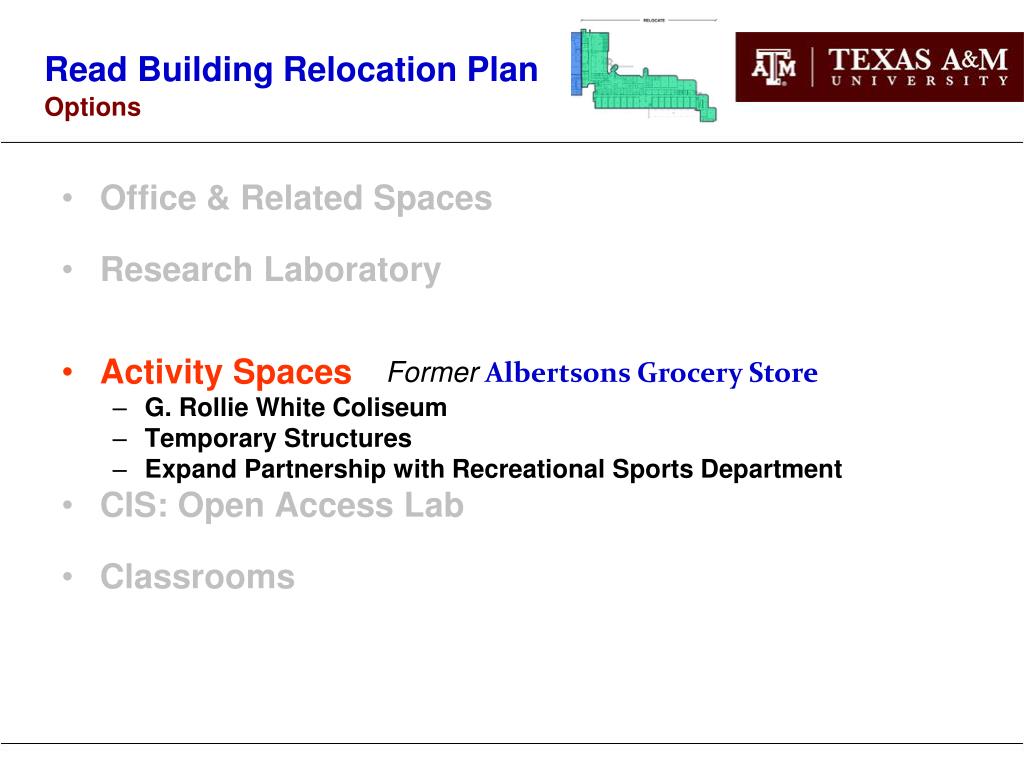Select the Read Building Relocation Plan title
Viewport: 1024px width, 768px height.
(291, 69)
